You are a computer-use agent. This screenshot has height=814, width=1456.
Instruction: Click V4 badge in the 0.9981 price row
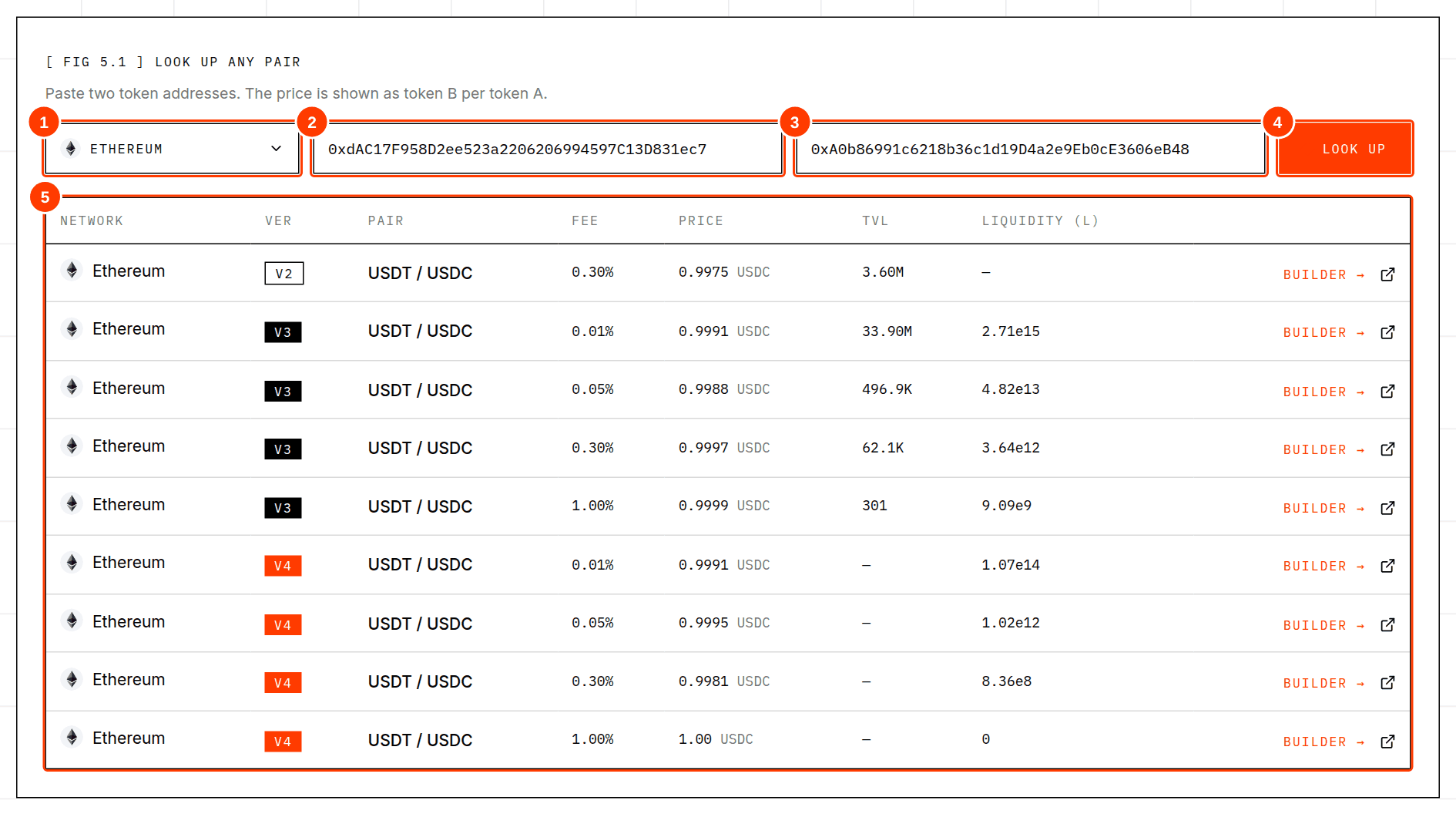pyautogui.click(x=283, y=683)
